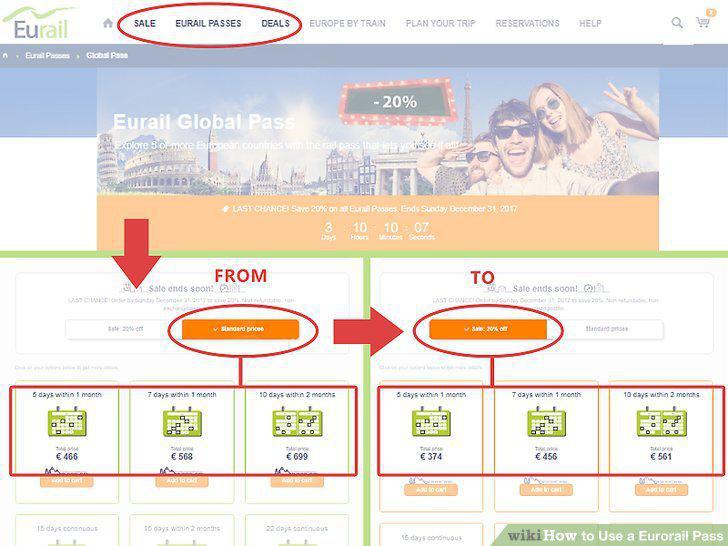Add the € 456 pass to cart
Screen dimensions: 728x546
click(546, 490)
